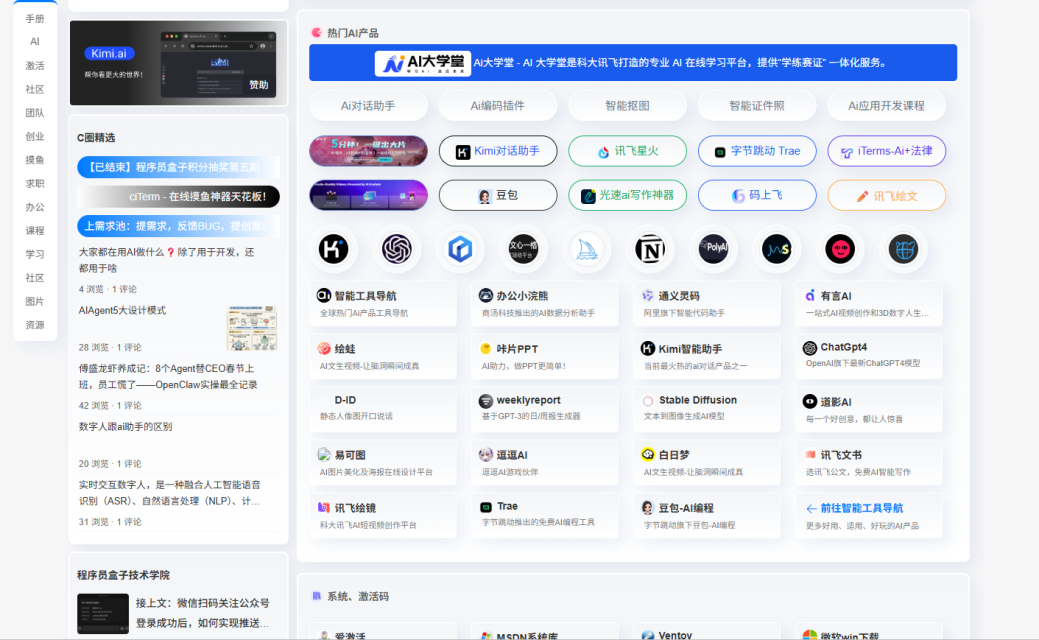Image resolution: width=1039 pixels, height=640 pixels.
Task: Select the 智能抠图 tab
Action: (628, 105)
